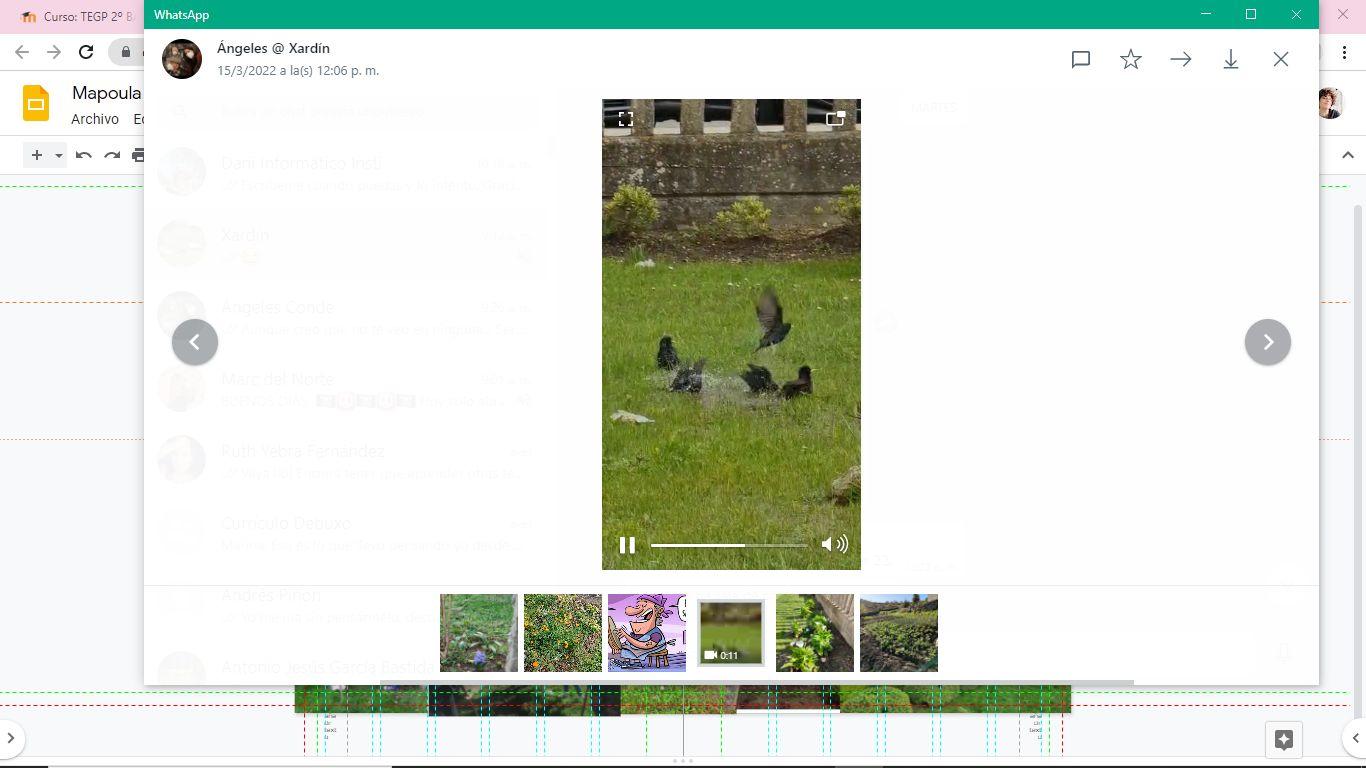Select the 0:11 video thumbnail

731,633
